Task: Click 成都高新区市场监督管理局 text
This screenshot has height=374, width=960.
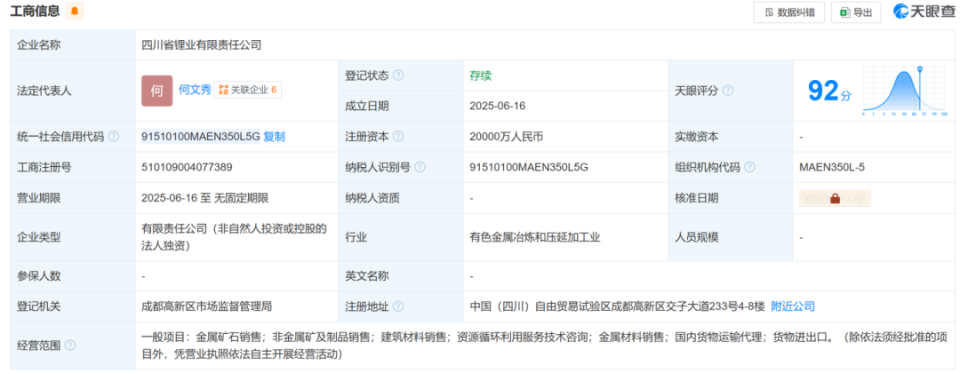Action: 207,306
